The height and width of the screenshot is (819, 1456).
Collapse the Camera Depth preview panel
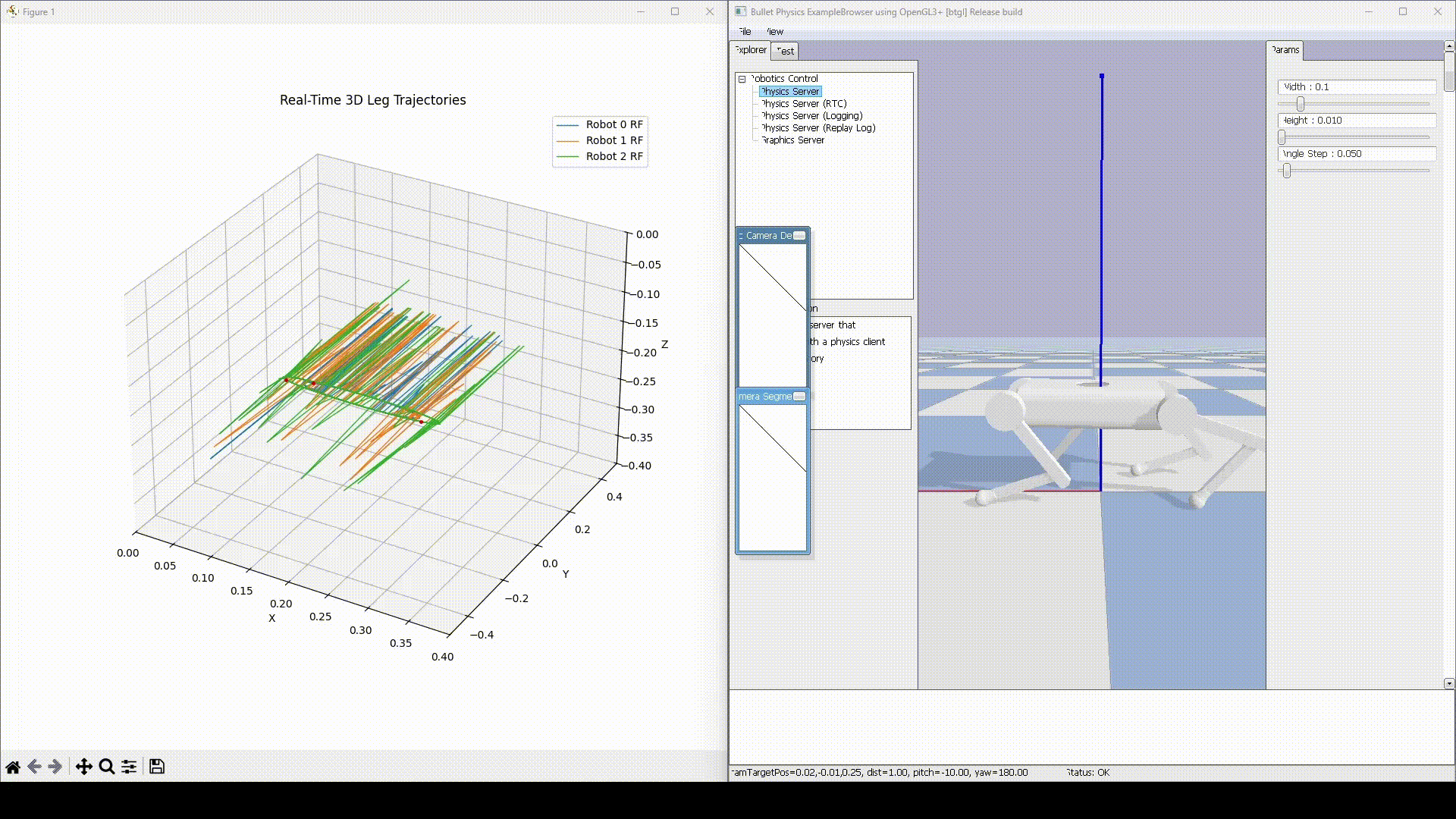[x=800, y=236]
